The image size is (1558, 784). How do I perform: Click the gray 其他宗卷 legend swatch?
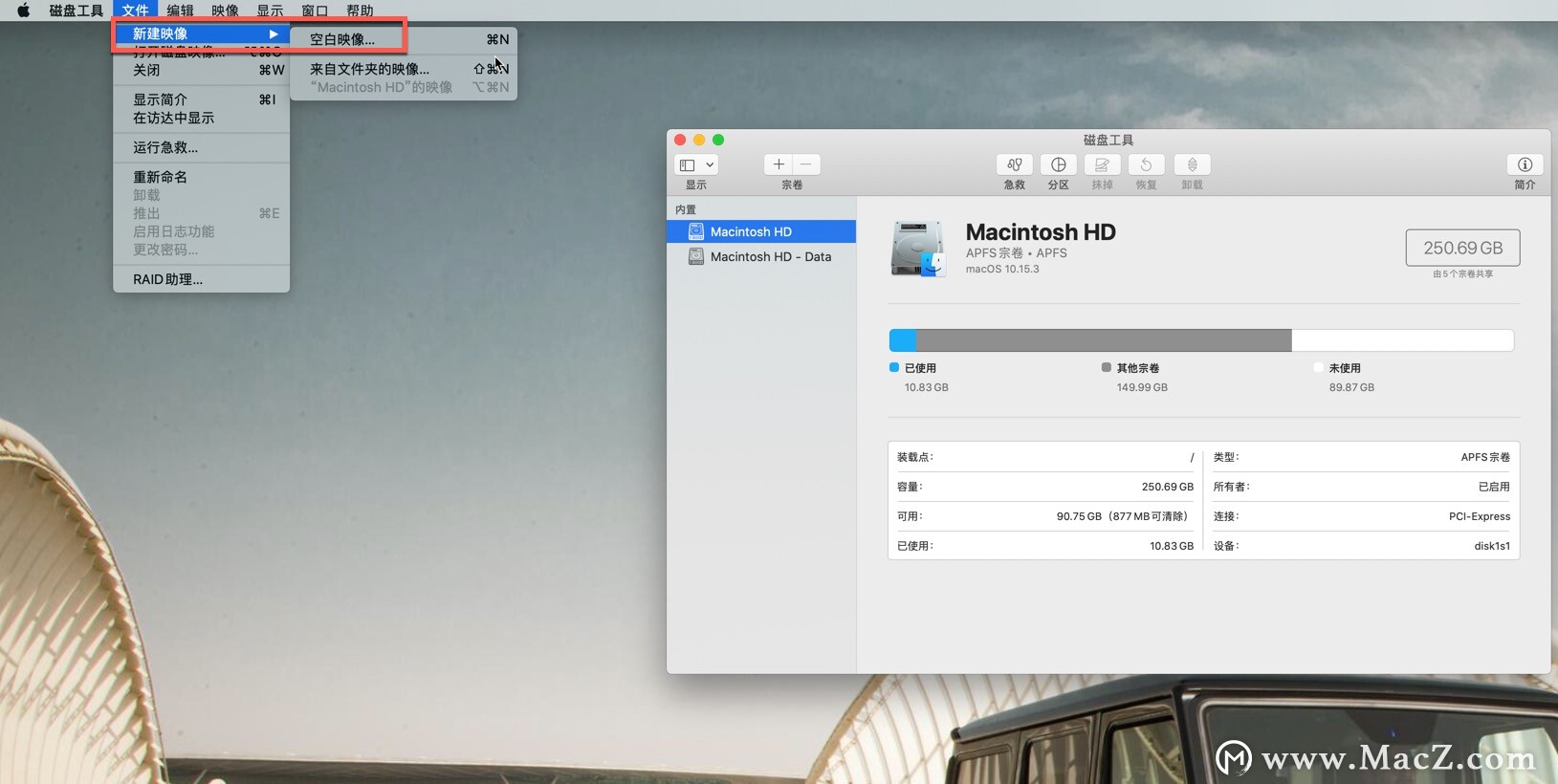(1107, 367)
